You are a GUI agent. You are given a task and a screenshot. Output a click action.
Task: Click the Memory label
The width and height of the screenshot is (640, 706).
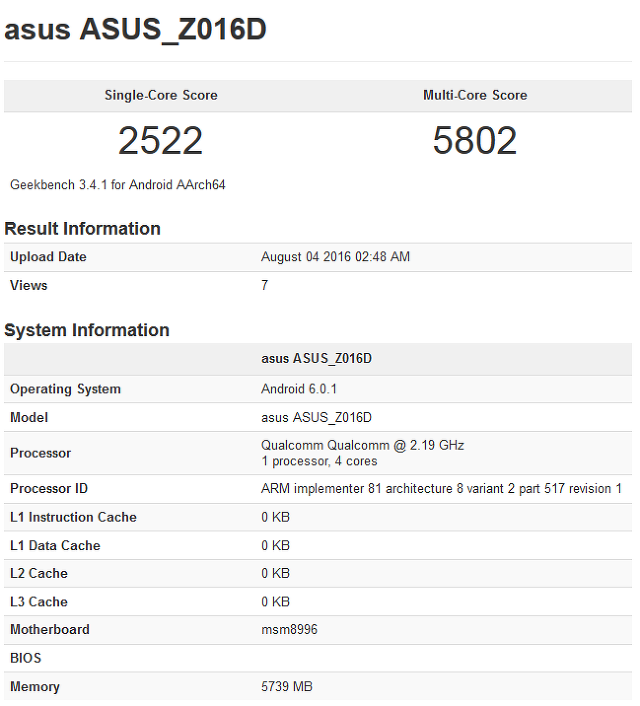click(x=35, y=687)
